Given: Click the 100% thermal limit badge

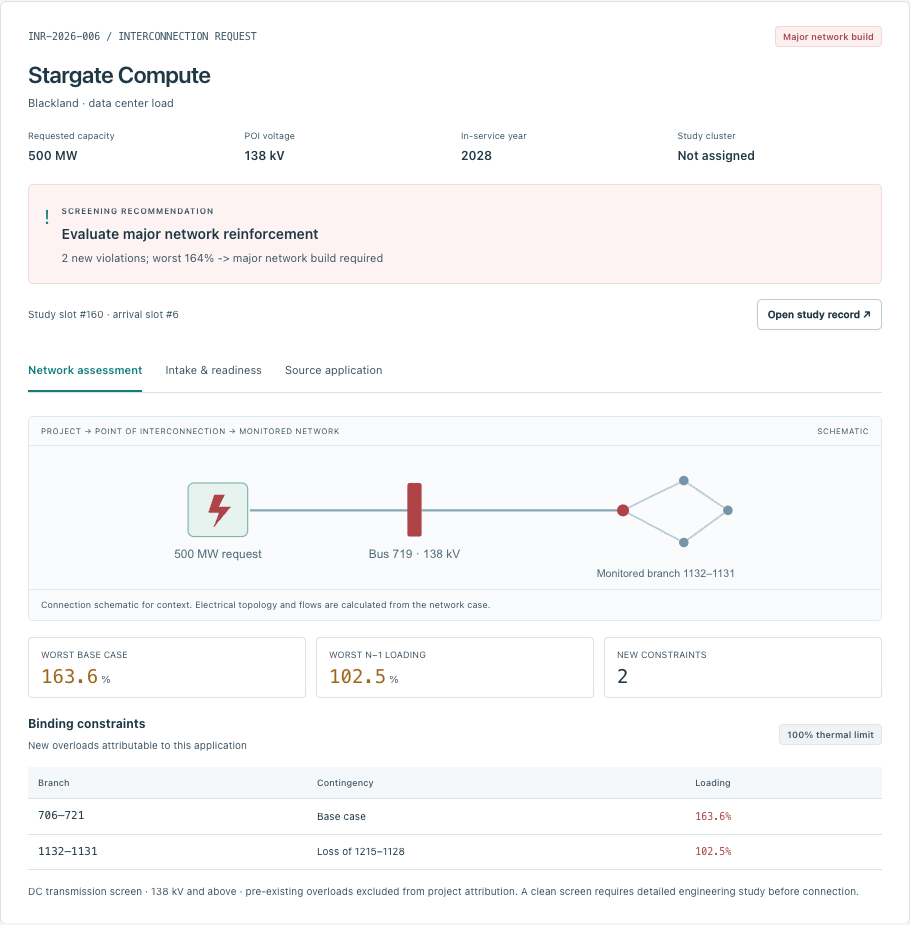Looking at the screenshot, I should click(x=830, y=734).
